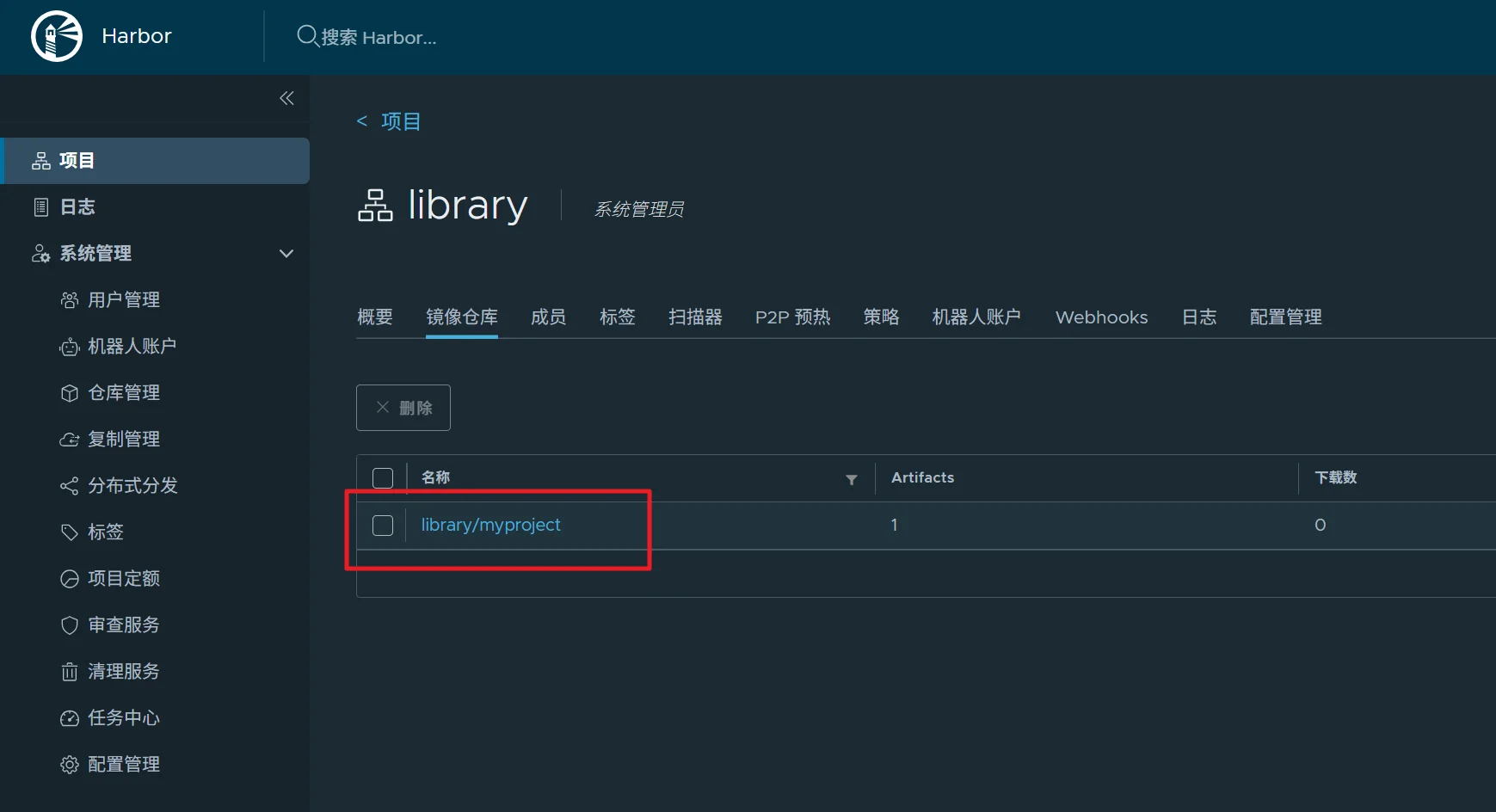
Task: Collapse the sidebar with double-chevron icon
Action: click(286, 98)
